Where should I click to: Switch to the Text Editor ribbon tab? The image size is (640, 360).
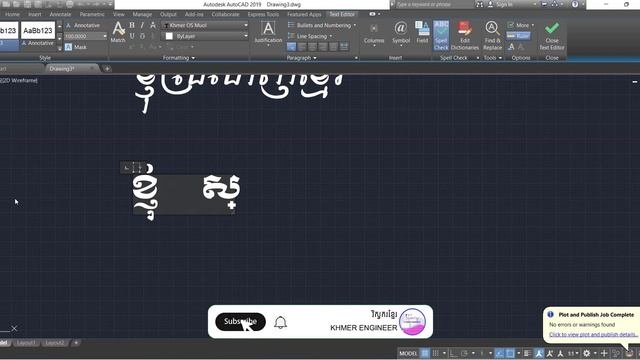pos(342,14)
